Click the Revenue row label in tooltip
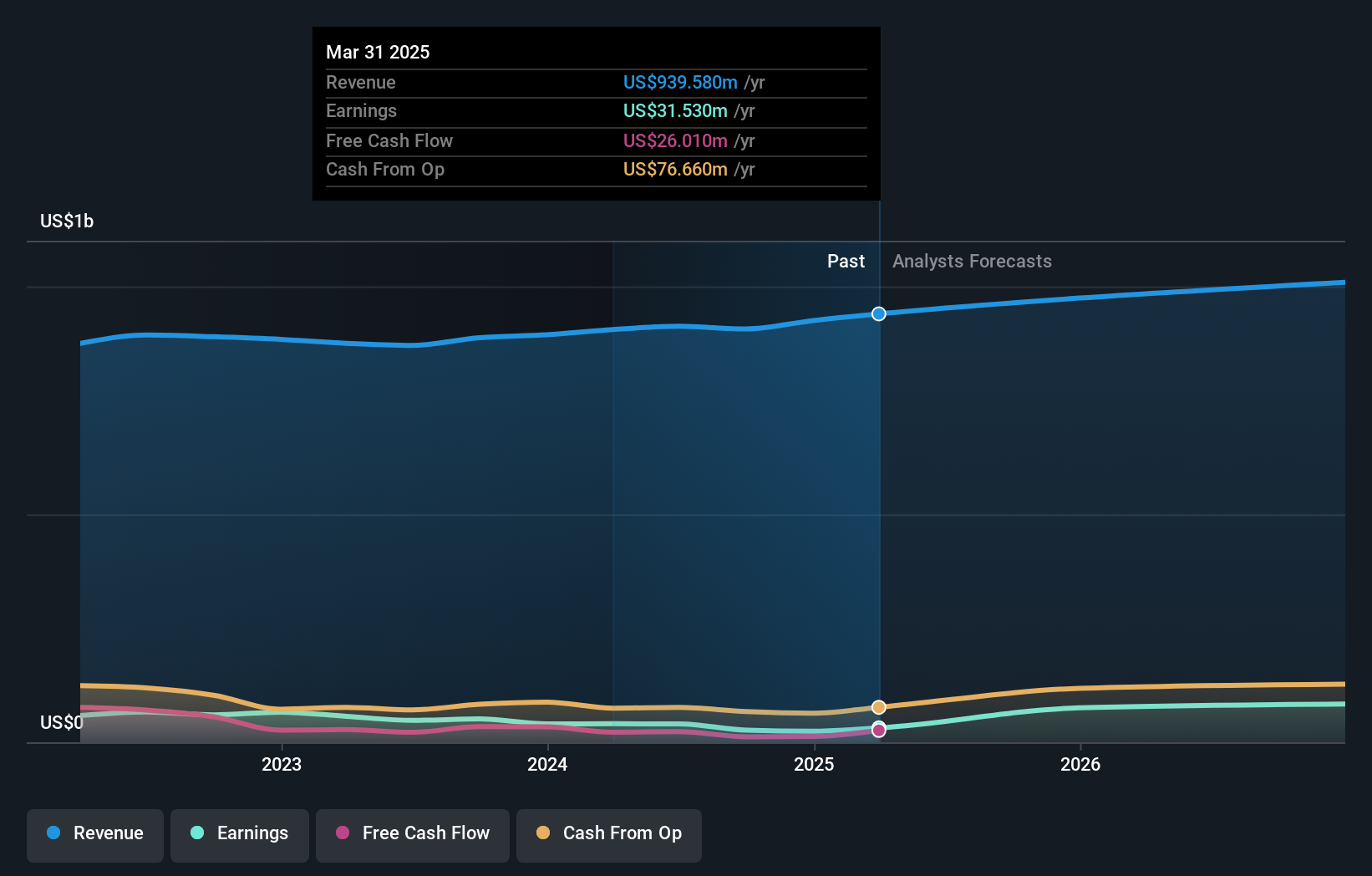1372x876 pixels. coord(361,82)
